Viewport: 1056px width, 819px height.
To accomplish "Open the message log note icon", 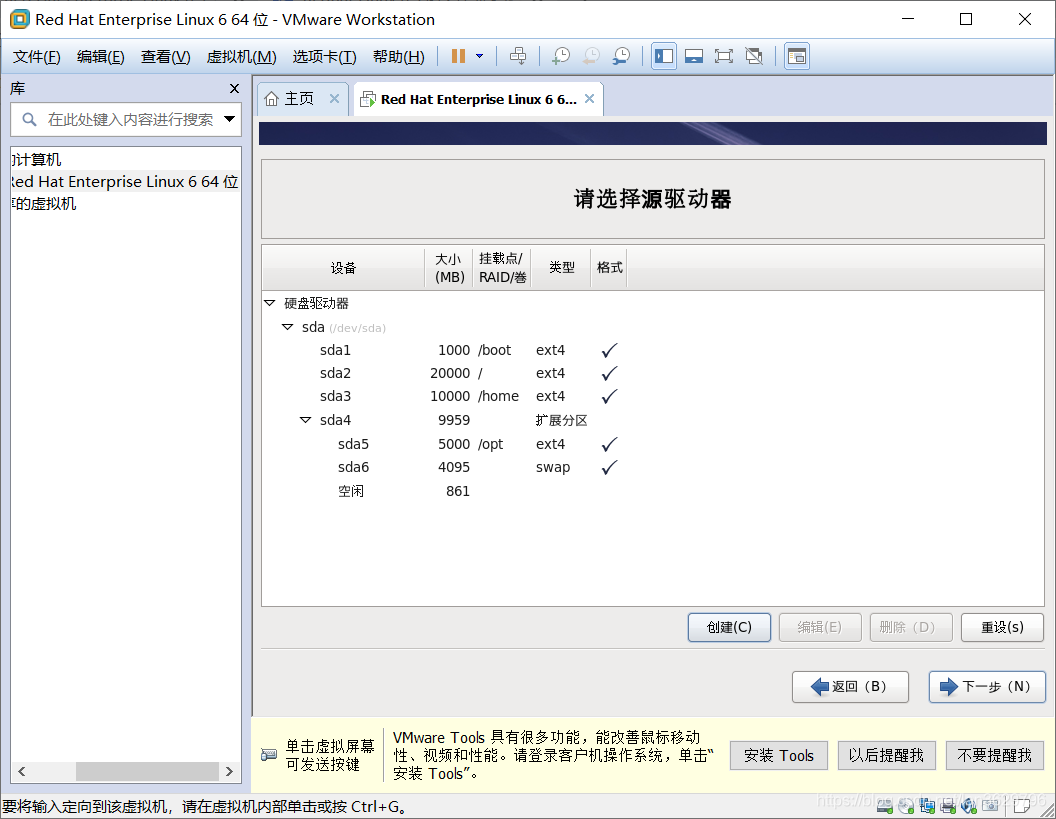I will point(1022,805).
